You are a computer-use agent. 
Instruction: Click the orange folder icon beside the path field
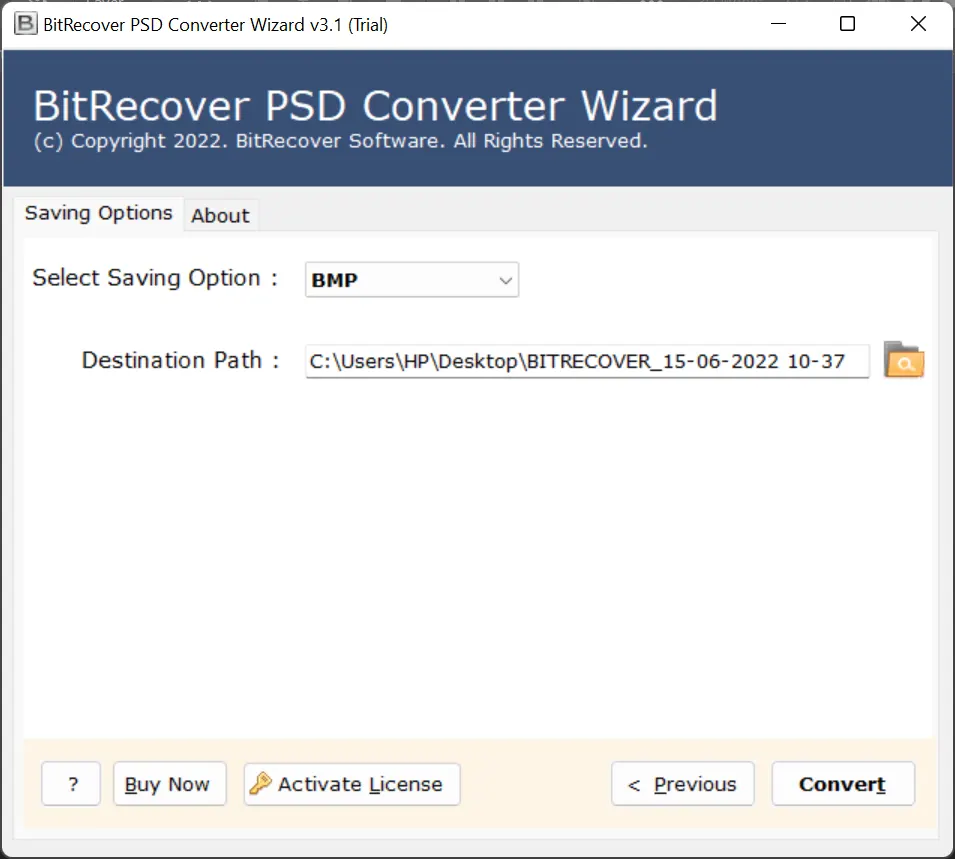click(x=903, y=361)
